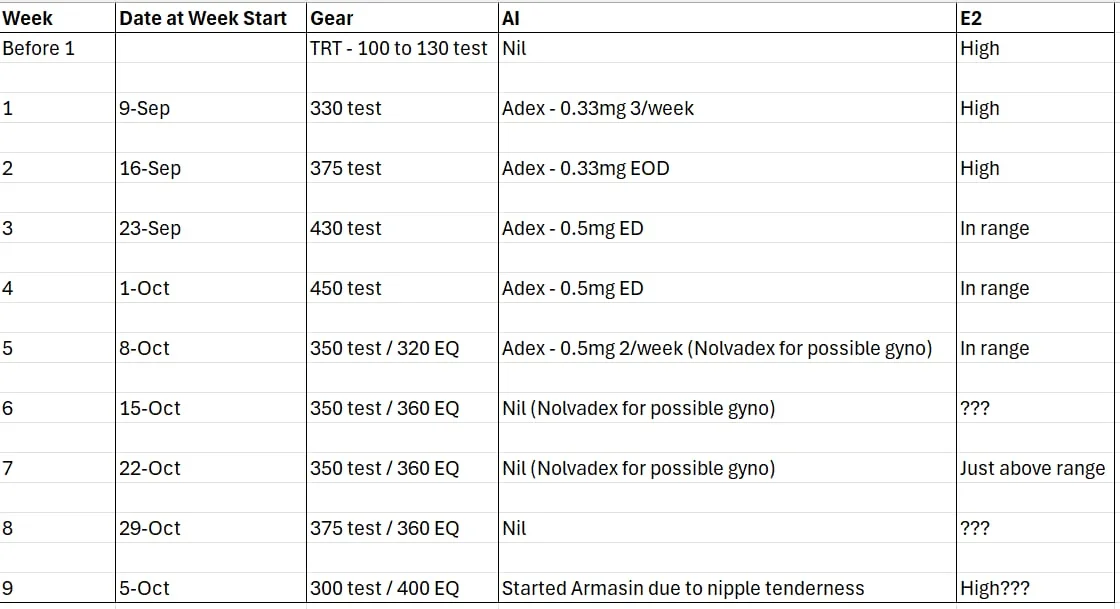Select cell Started Armasin due to nipple tenderness
Image resolution: width=1120 pixels, height=609 pixels.
(x=727, y=588)
